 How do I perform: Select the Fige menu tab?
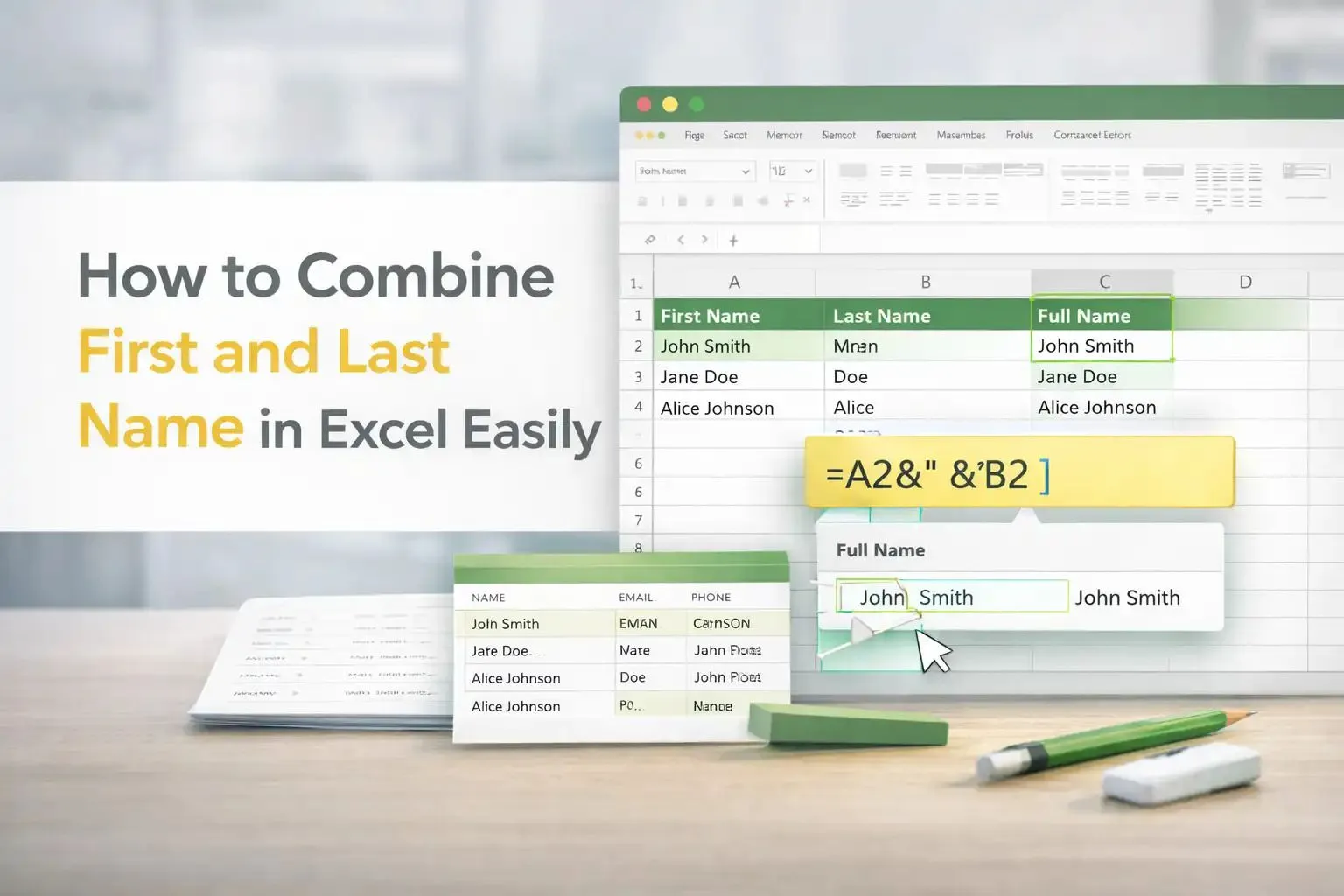pos(694,136)
